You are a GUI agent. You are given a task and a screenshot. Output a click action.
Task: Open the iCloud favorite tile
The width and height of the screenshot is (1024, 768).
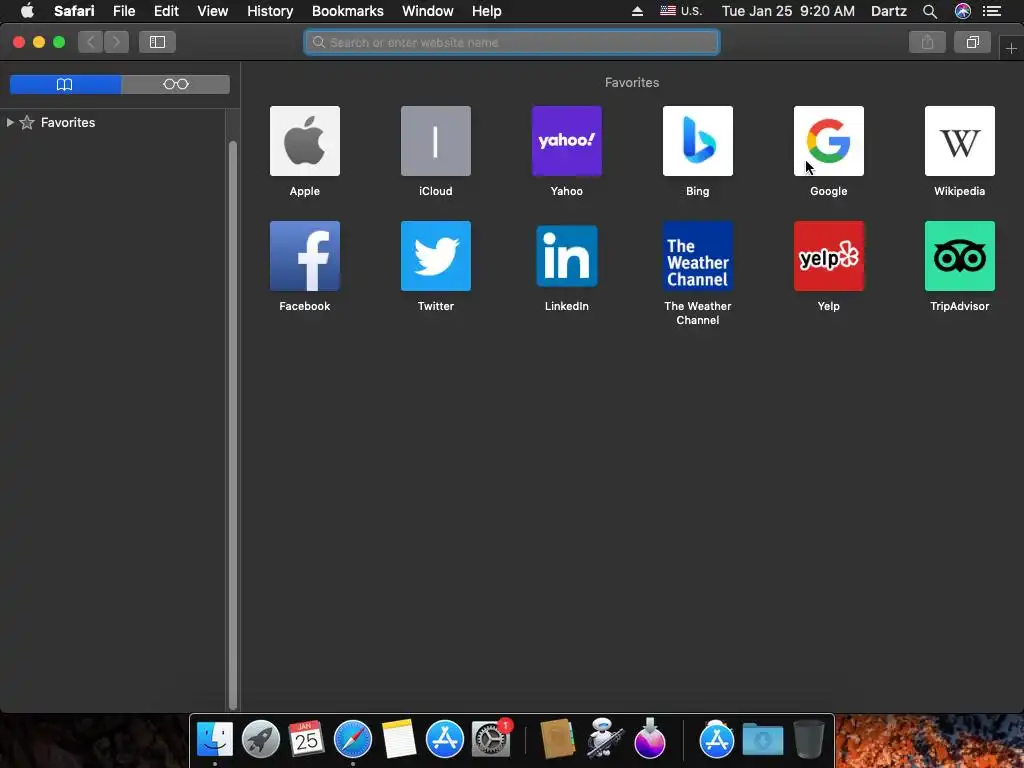tap(436, 141)
